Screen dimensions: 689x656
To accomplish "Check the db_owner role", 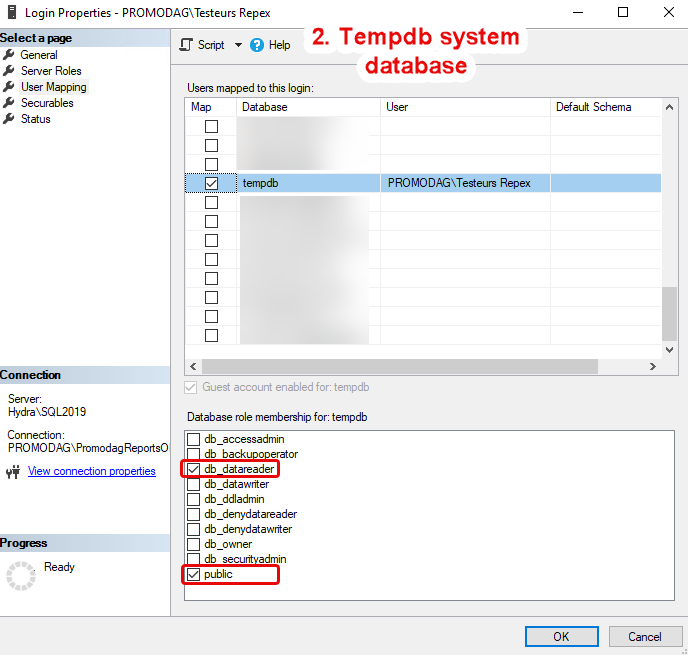I will pyautogui.click(x=193, y=544).
